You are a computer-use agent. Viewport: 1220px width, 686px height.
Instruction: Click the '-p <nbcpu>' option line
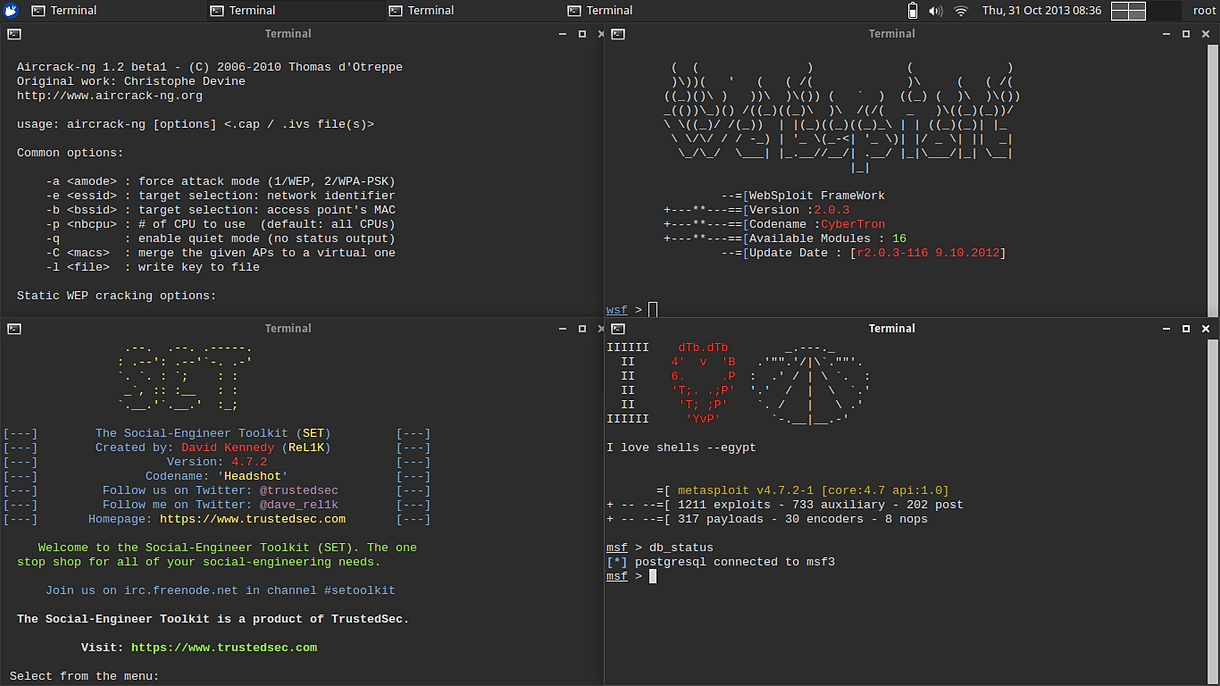coord(220,225)
